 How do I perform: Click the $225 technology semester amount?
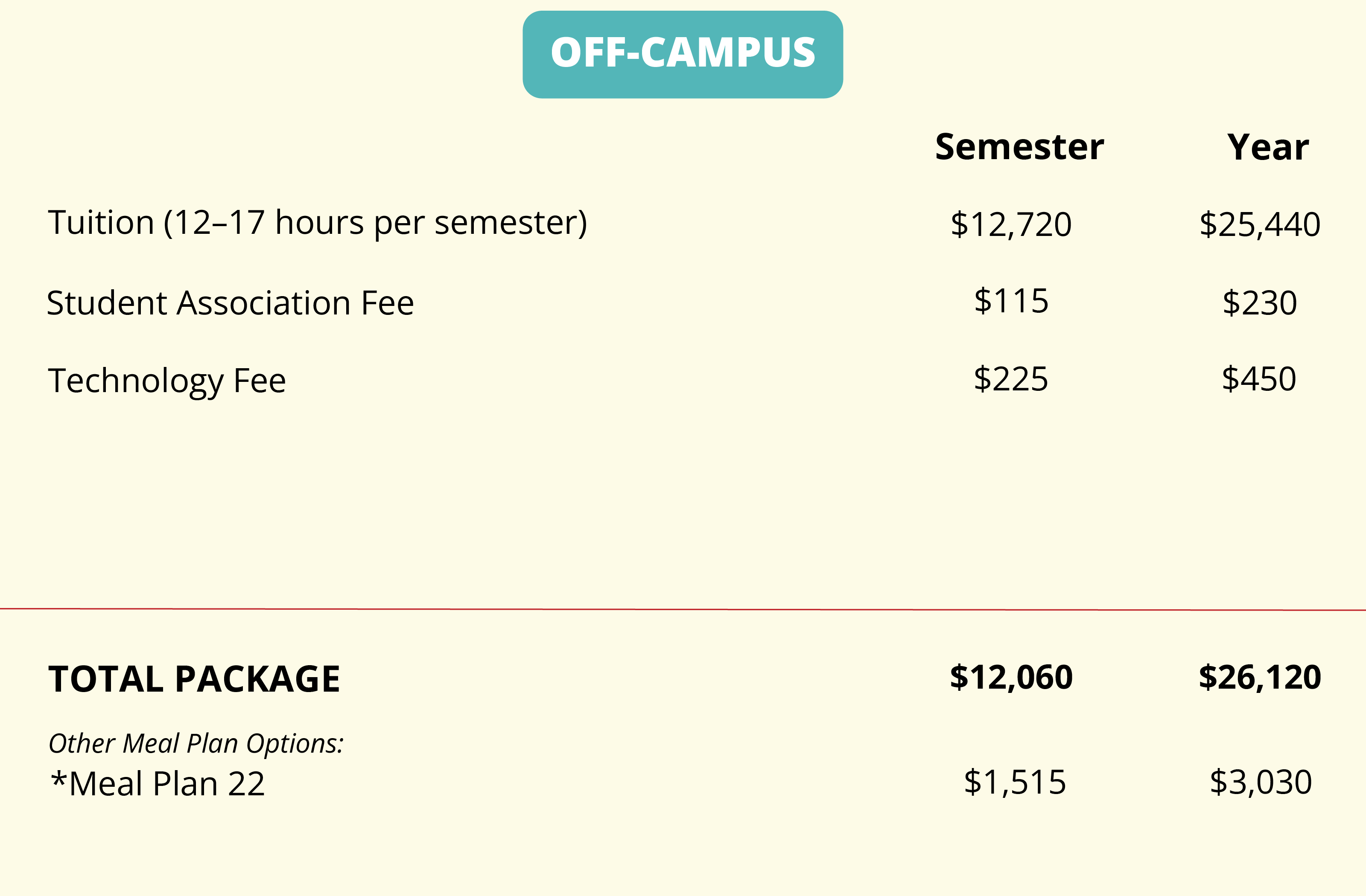[1011, 379]
